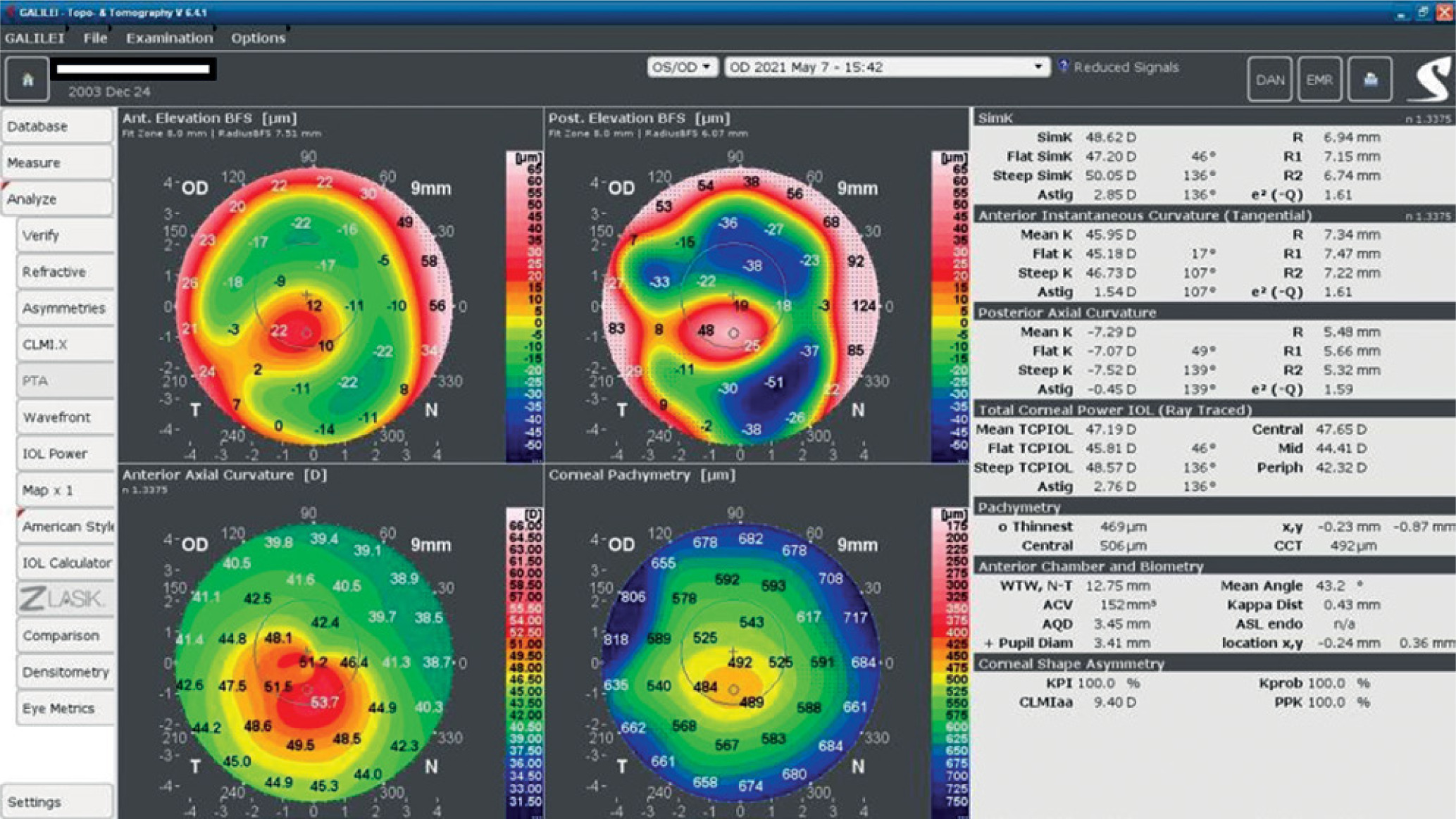Click the Pupil Diam plus marker
This screenshot has width=1456, height=819.
coord(989,644)
